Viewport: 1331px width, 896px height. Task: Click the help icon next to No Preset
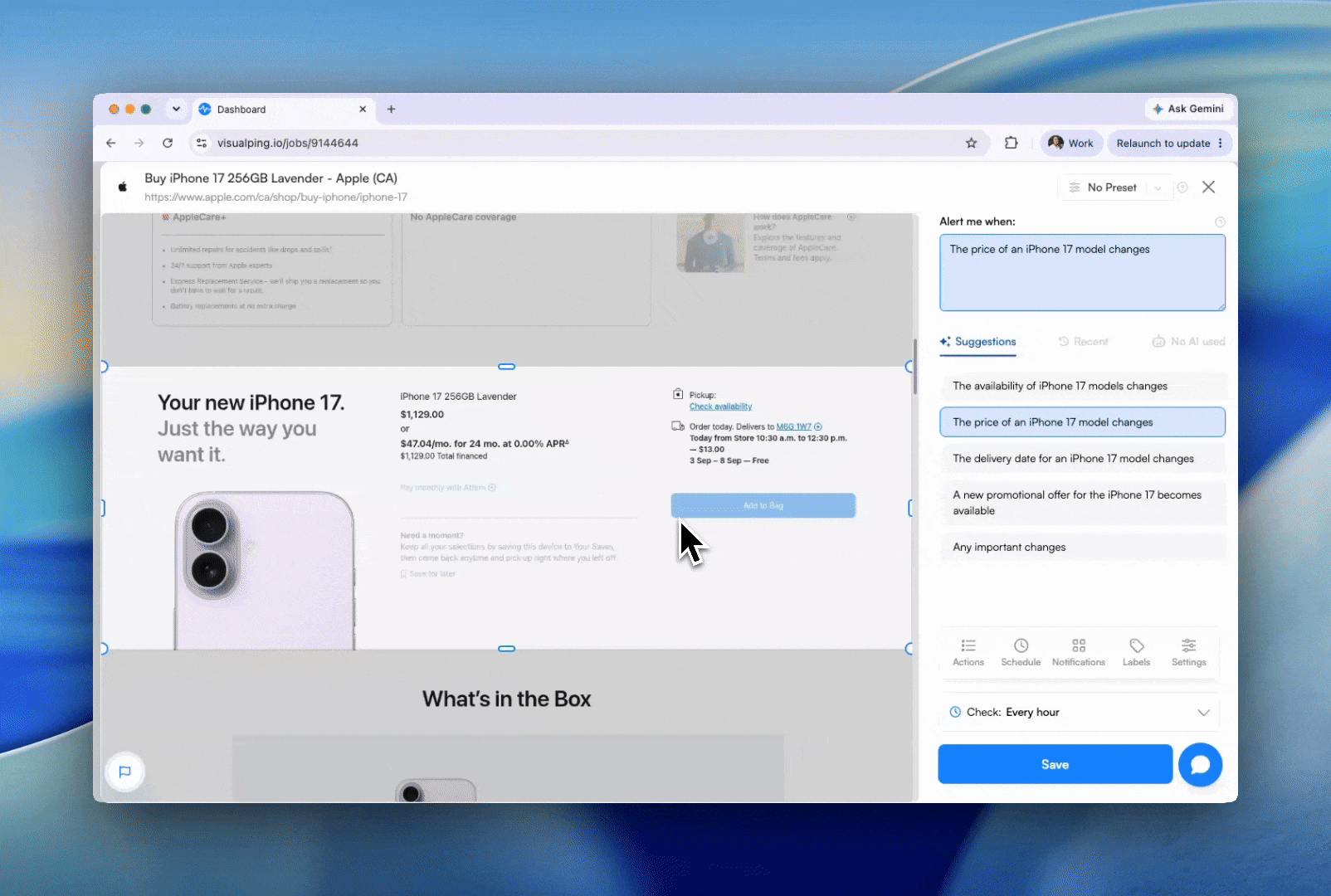[x=1182, y=187]
